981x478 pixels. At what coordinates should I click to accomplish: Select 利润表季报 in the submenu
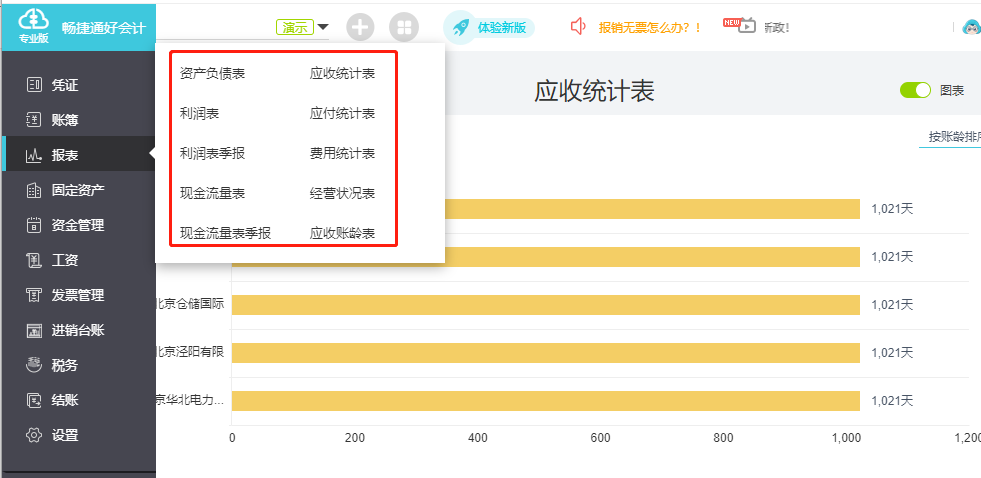click(212, 153)
